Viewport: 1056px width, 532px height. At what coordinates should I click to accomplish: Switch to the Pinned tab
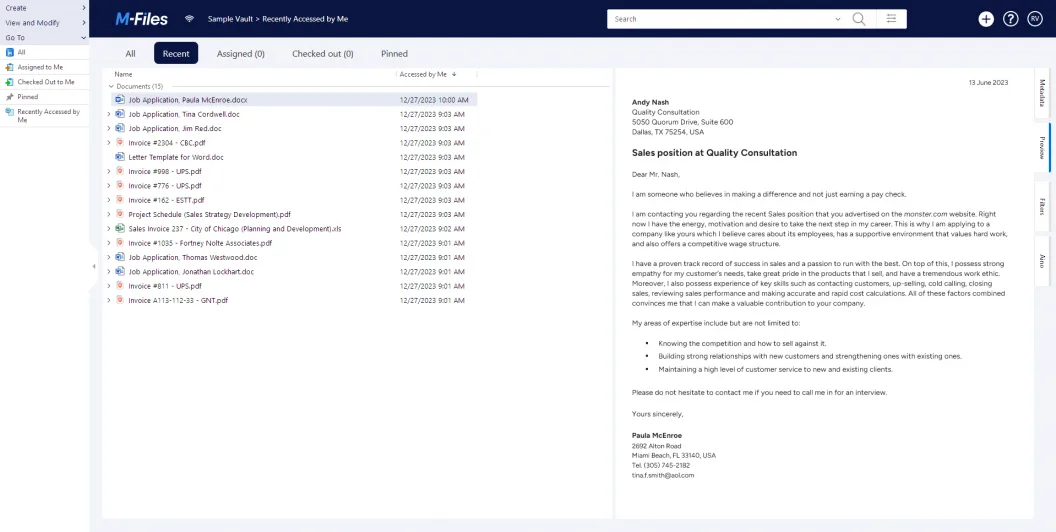(394, 54)
